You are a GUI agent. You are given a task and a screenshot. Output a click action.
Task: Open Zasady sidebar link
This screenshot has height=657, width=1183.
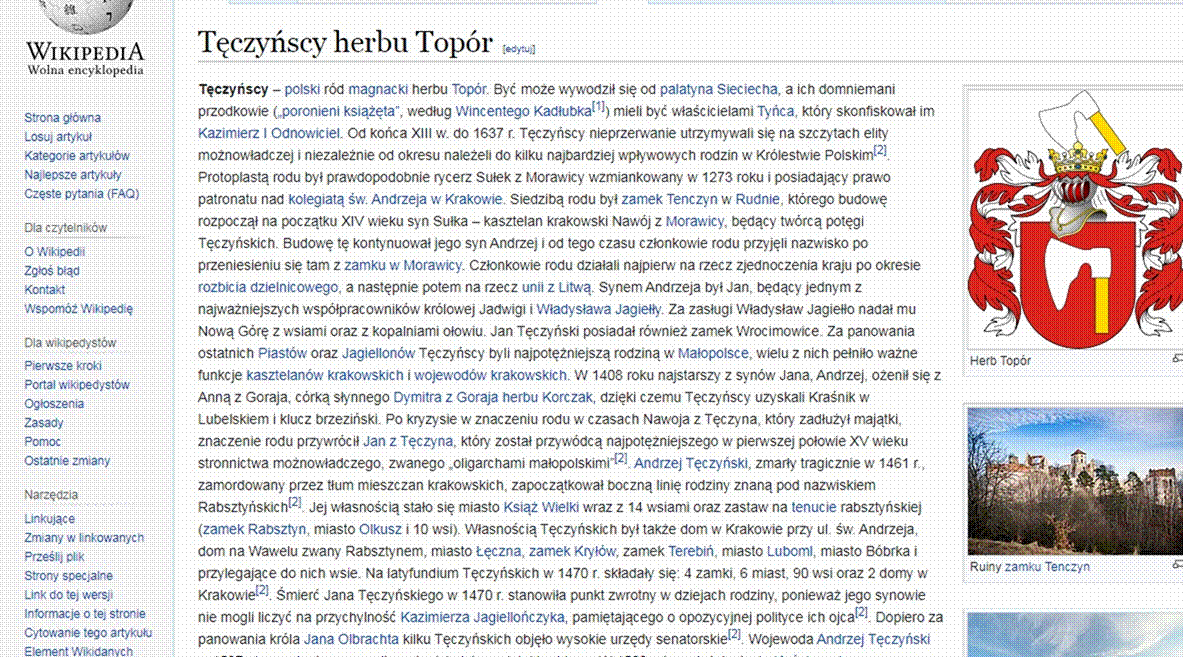click(x=44, y=422)
